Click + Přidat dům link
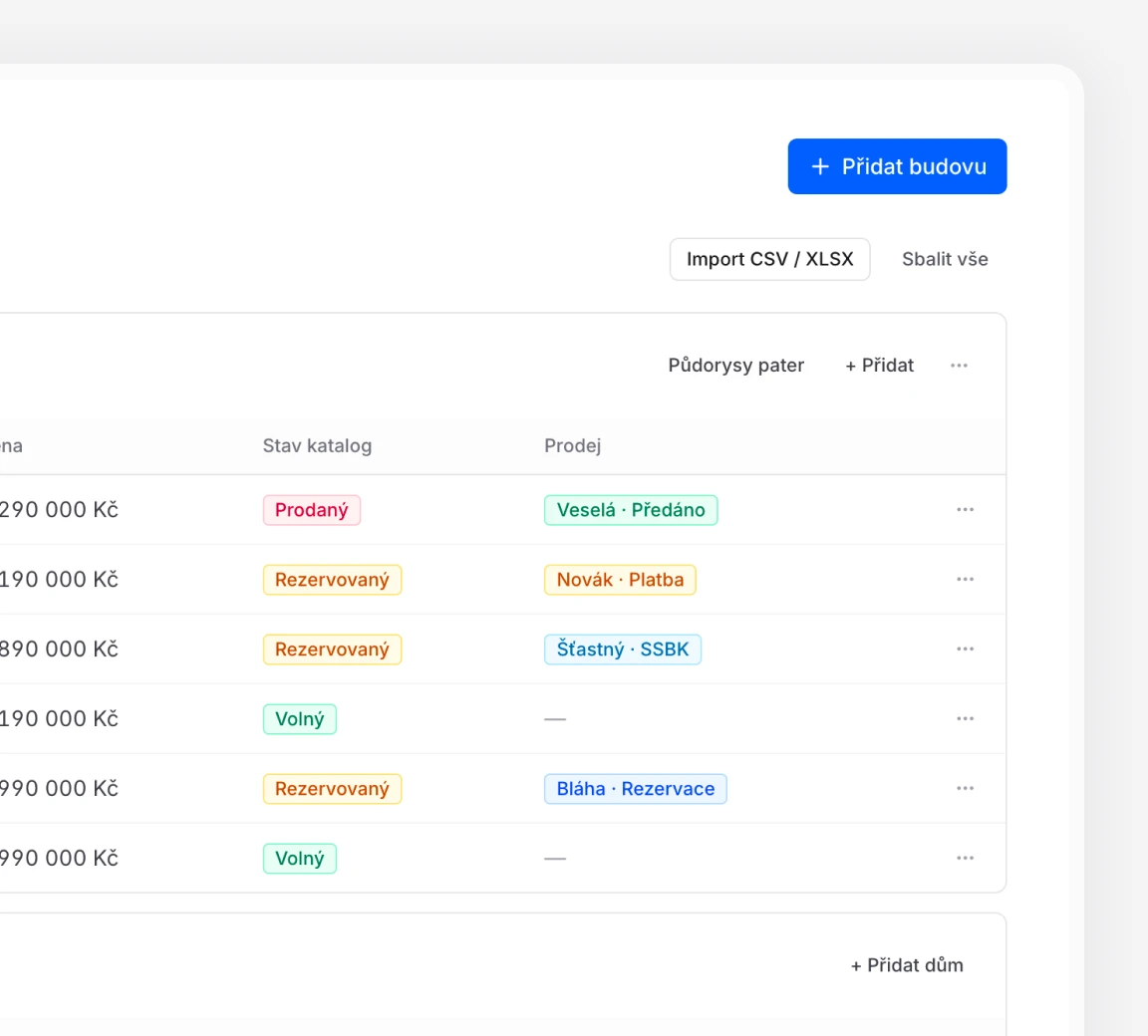Image resolution: width=1148 pixels, height=1036 pixels. coord(907,965)
